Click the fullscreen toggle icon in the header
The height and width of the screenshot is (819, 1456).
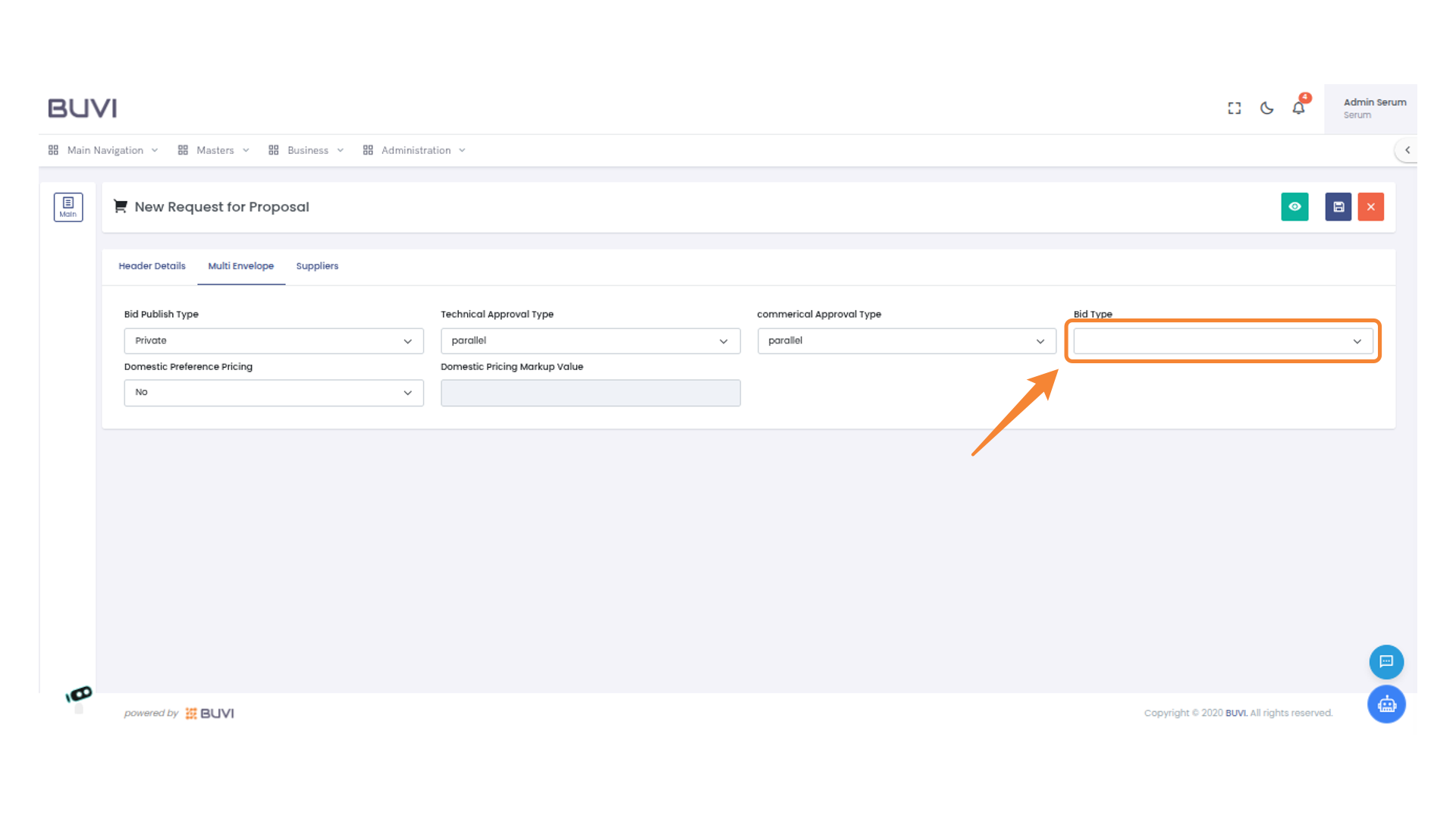point(1234,108)
